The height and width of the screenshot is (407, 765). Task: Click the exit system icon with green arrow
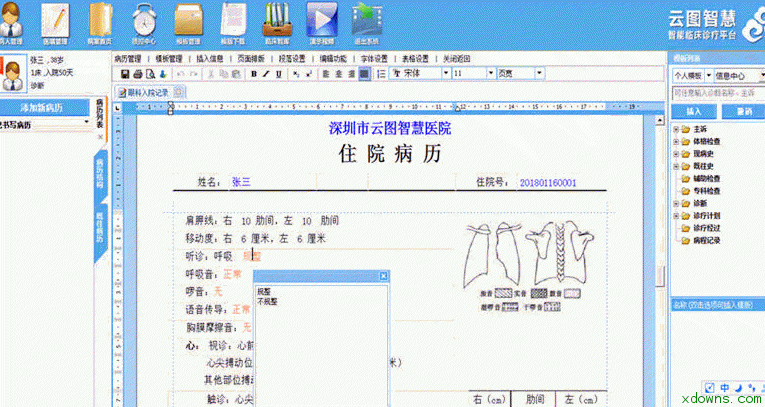tap(367, 23)
